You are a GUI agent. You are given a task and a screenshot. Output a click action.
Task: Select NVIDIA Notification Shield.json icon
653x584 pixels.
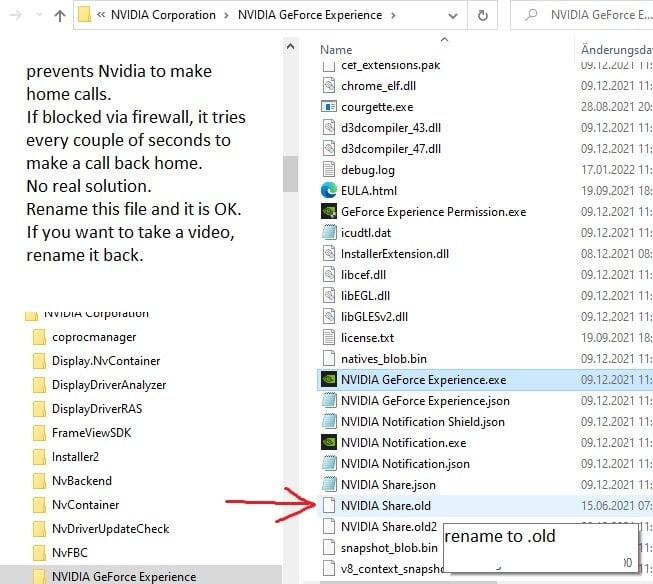[x=329, y=422]
